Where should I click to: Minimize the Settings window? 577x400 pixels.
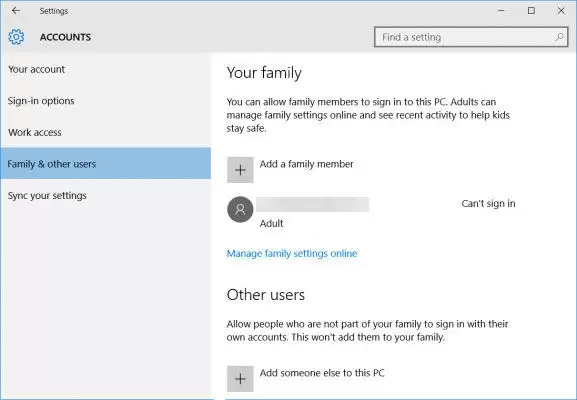(501, 11)
